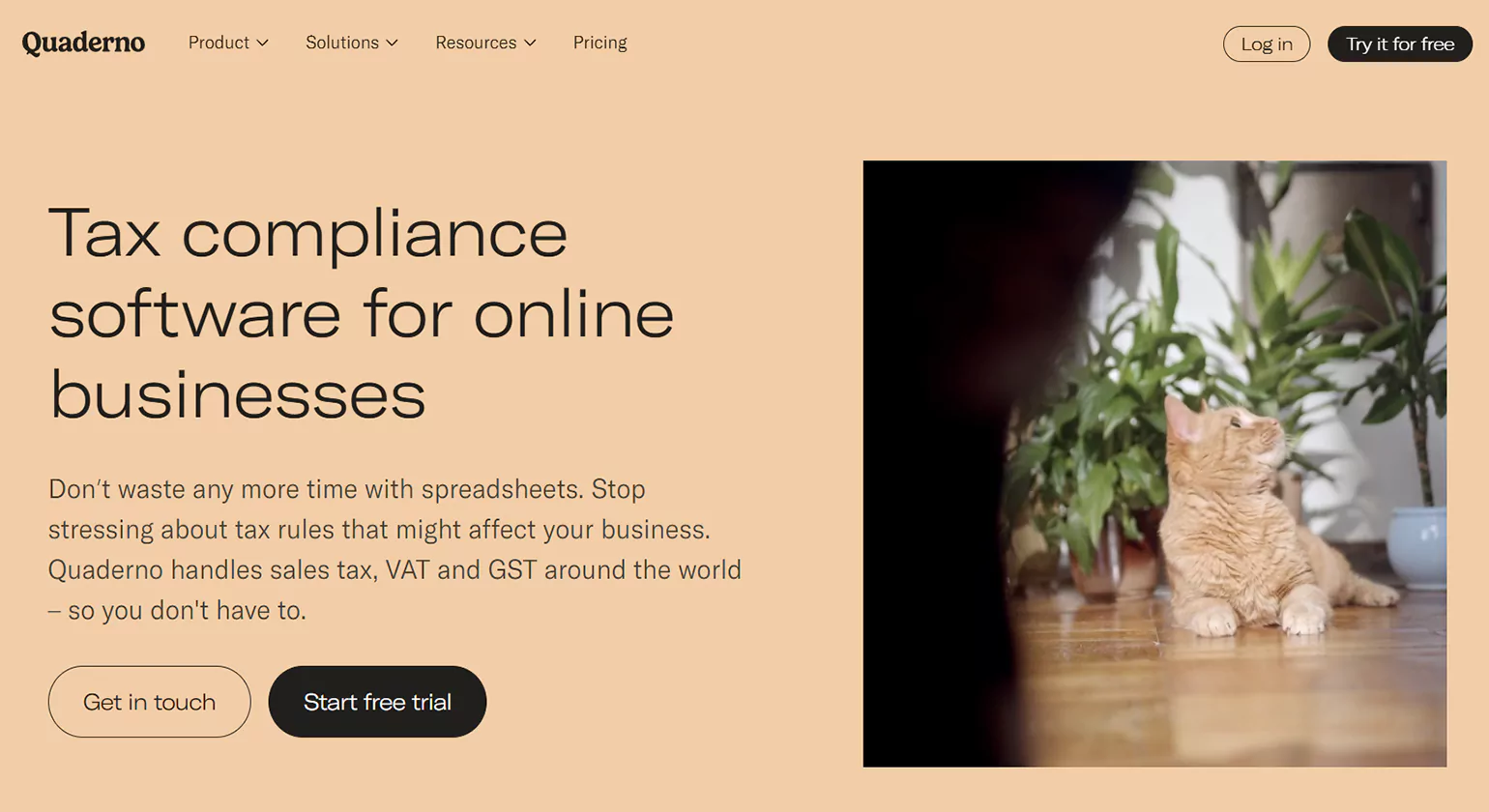This screenshot has height=812, width=1489.
Task: Click the 'Tax compliance' headline line
Action: click(308, 233)
